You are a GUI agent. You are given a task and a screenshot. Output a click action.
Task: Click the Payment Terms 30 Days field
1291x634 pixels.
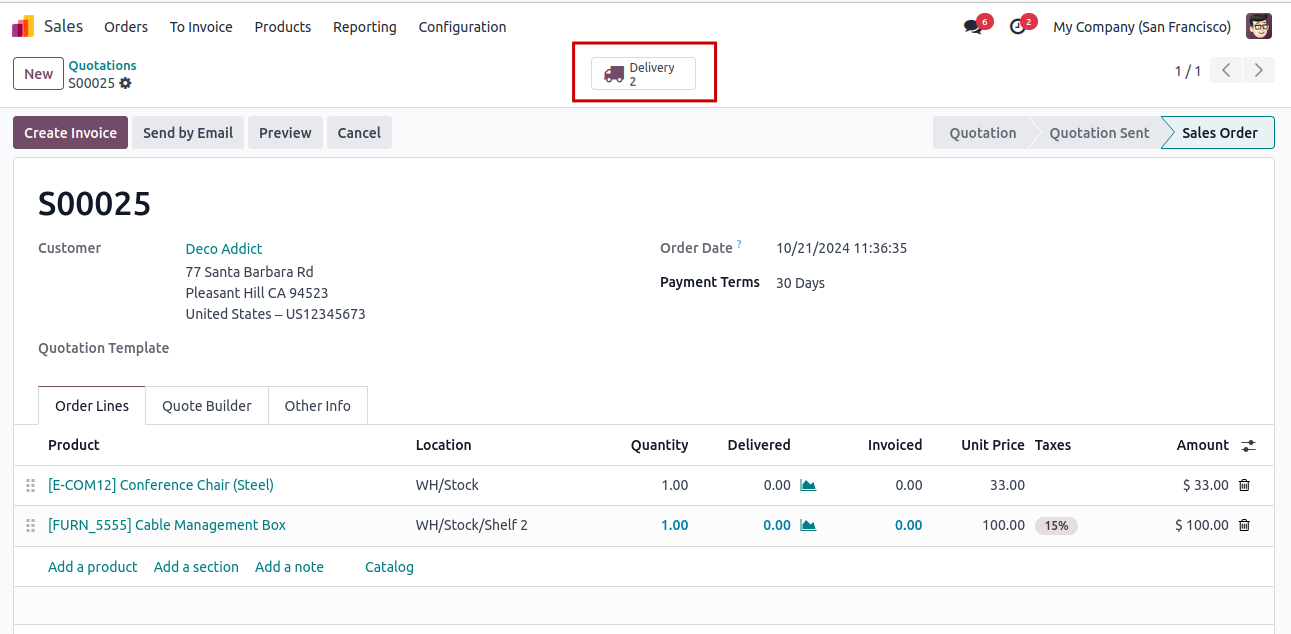pyautogui.click(x=800, y=283)
